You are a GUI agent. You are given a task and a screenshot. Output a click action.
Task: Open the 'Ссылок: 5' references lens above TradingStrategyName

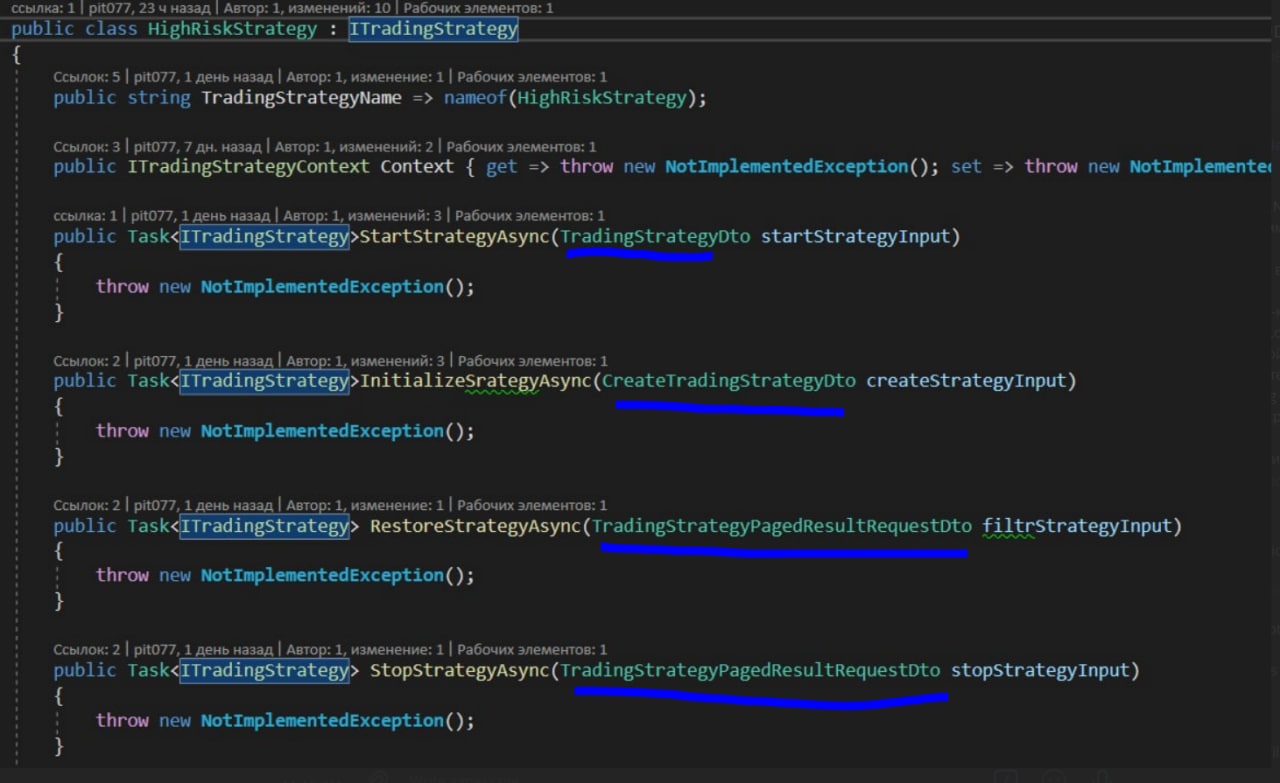[x=87, y=77]
